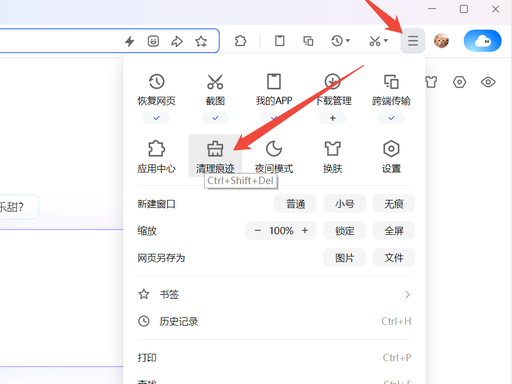Click the lightning bolt speed mode icon
This screenshot has width=512, height=384.
pyautogui.click(x=129, y=41)
